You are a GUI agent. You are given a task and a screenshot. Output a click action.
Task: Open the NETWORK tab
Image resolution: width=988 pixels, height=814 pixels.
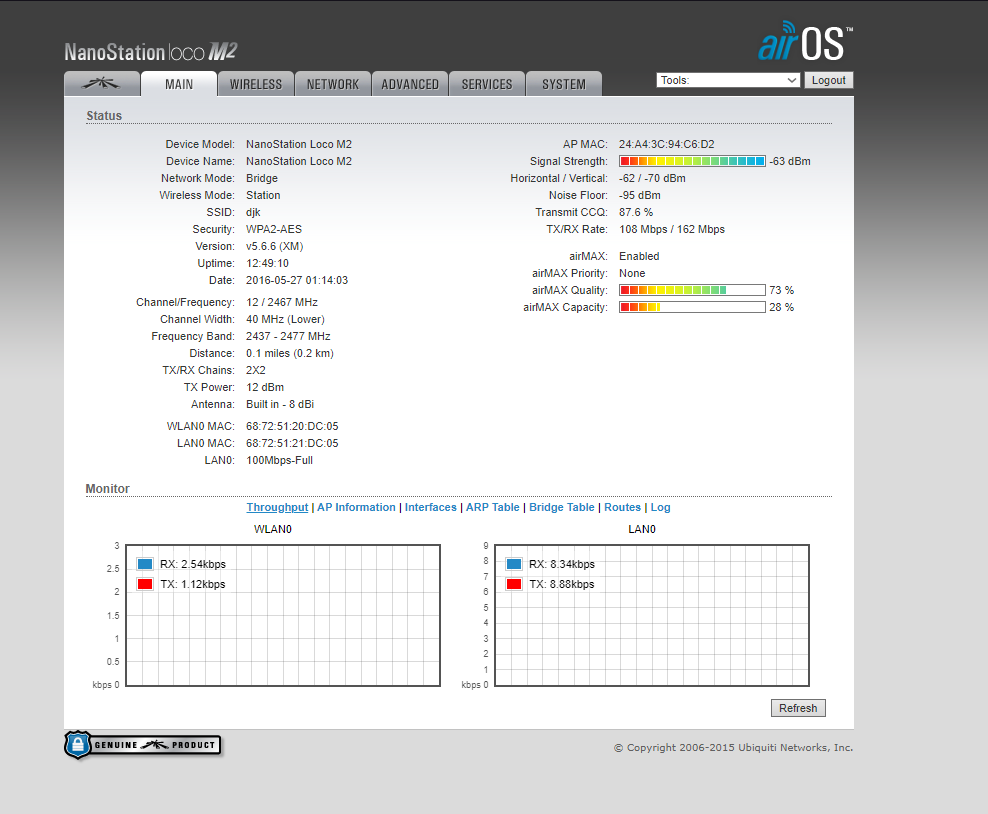coord(333,84)
